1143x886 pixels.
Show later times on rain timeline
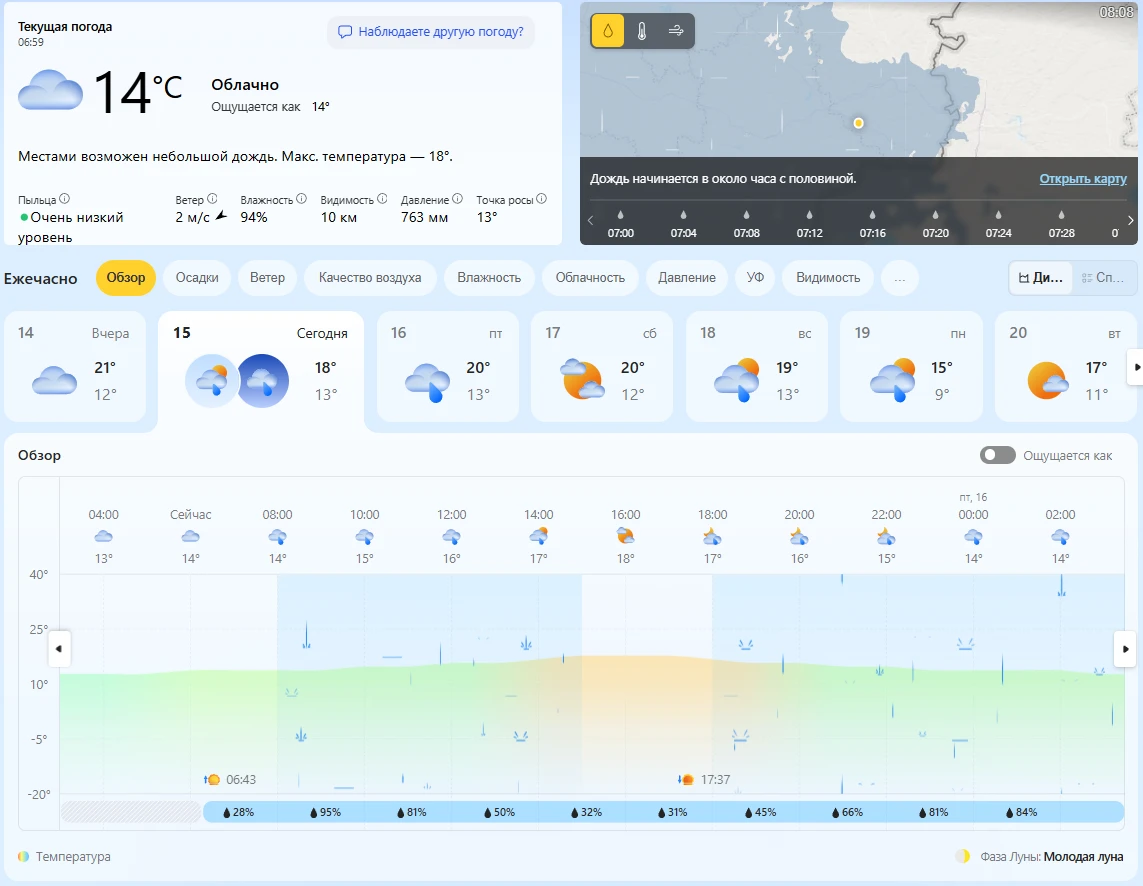(x=1130, y=220)
